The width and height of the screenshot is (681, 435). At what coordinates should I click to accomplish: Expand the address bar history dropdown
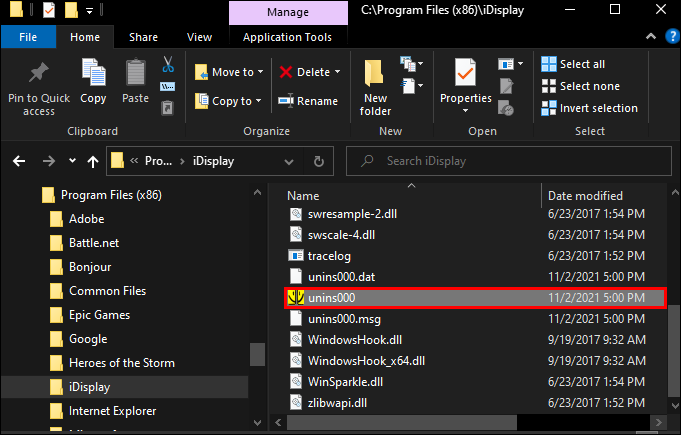289,161
